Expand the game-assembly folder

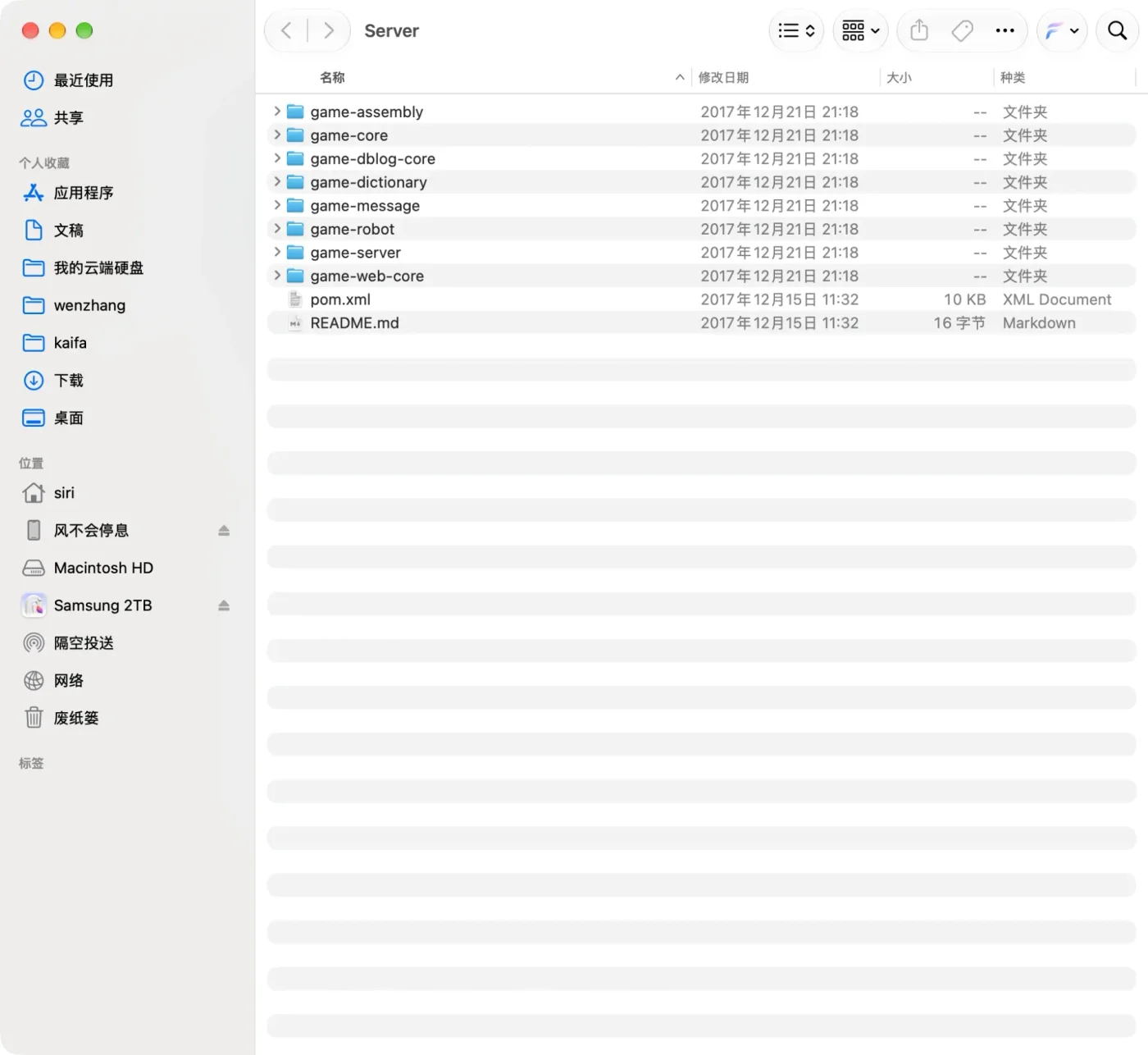(x=277, y=111)
